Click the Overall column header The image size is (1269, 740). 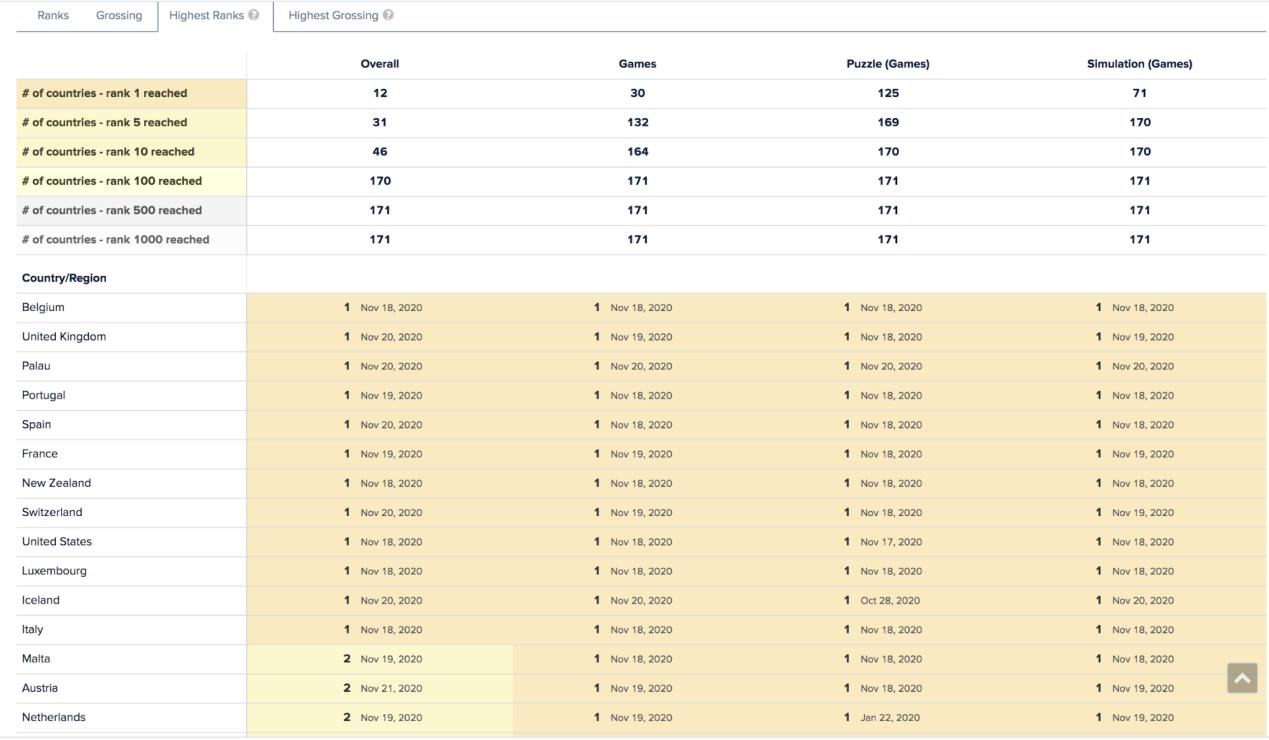(x=380, y=64)
